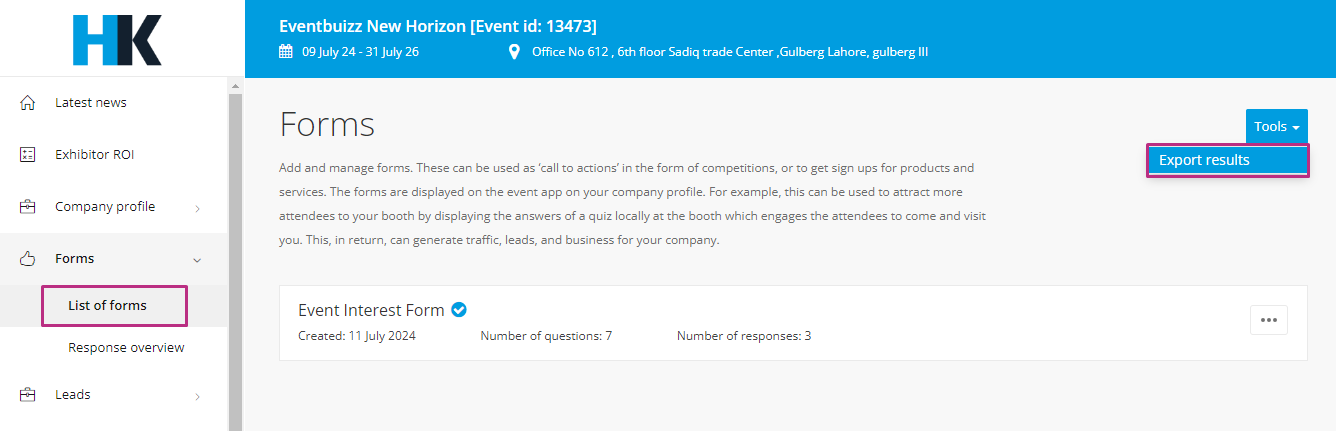Click the location pin icon in header

(x=514, y=52)
